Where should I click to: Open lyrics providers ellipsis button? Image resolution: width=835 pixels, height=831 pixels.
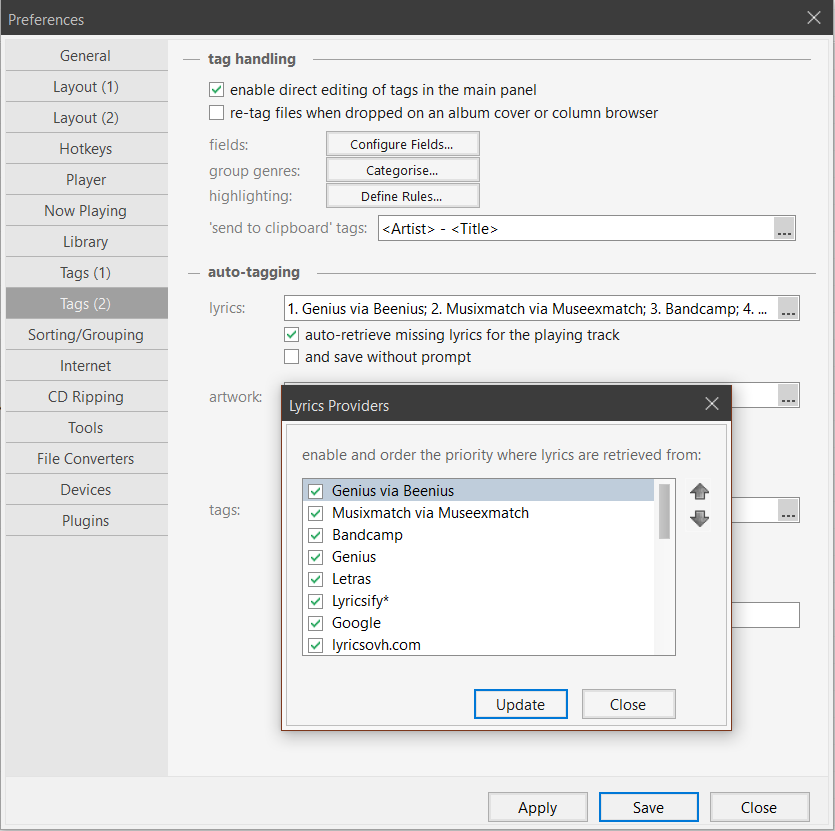pyautogui.click(x=788, y=308)
